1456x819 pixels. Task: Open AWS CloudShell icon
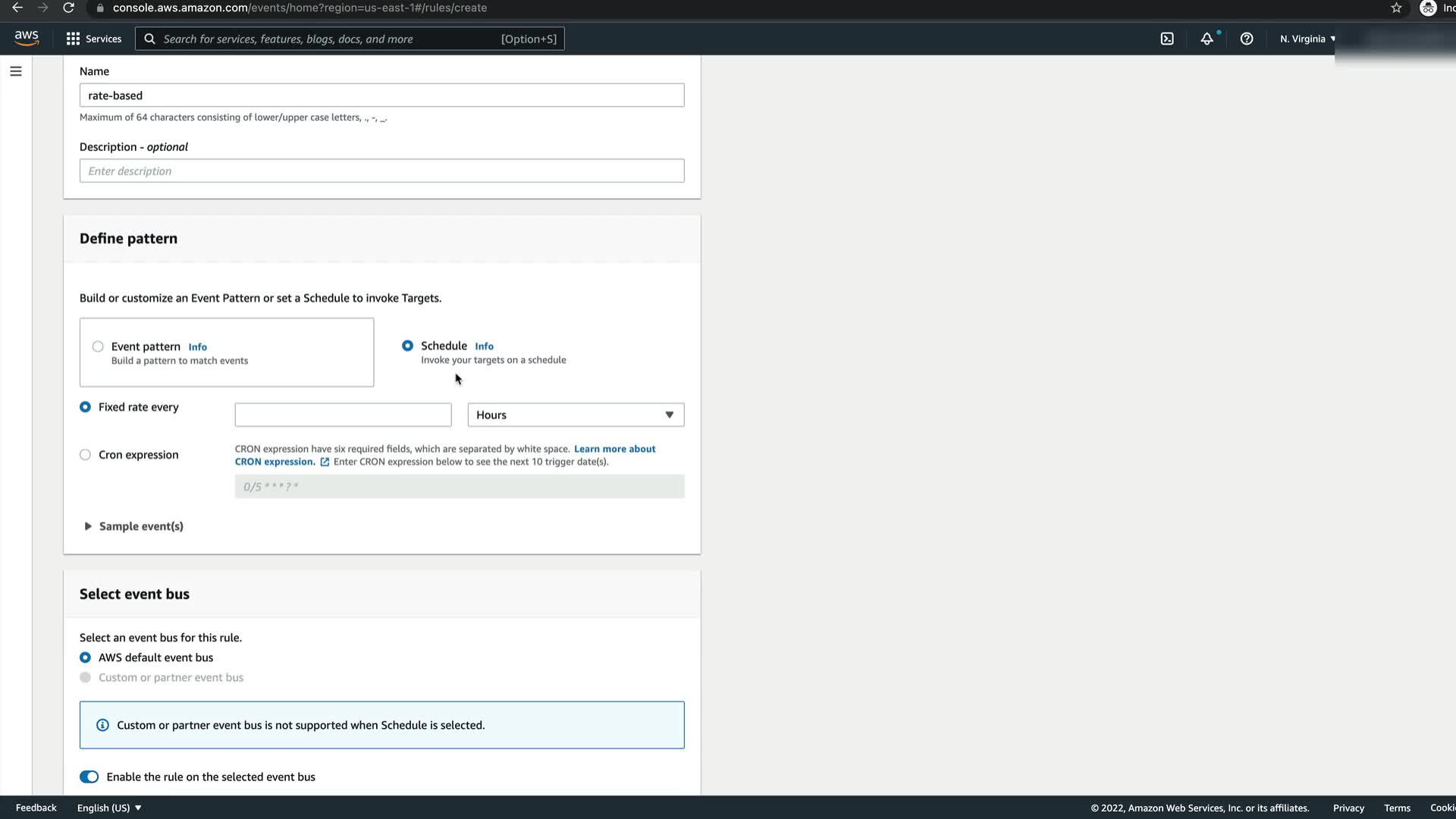1167,39
